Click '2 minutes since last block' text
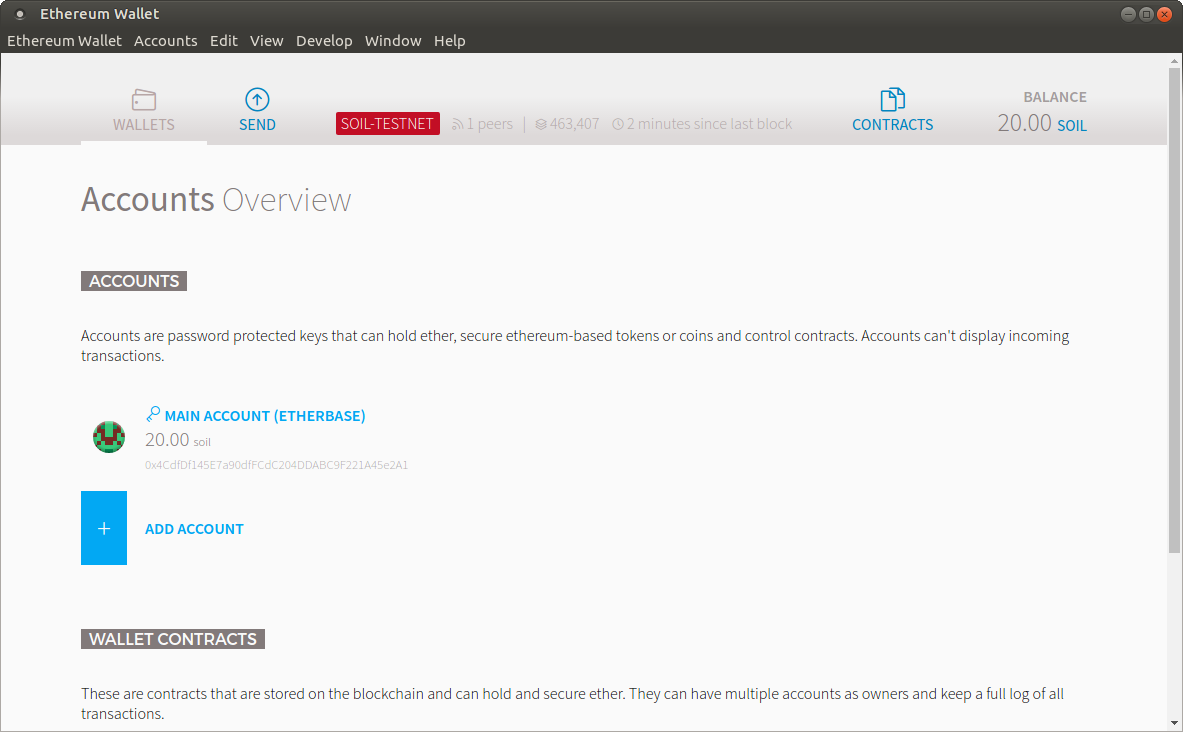This screenshot has height=732, width=1183. click(709, 124)
